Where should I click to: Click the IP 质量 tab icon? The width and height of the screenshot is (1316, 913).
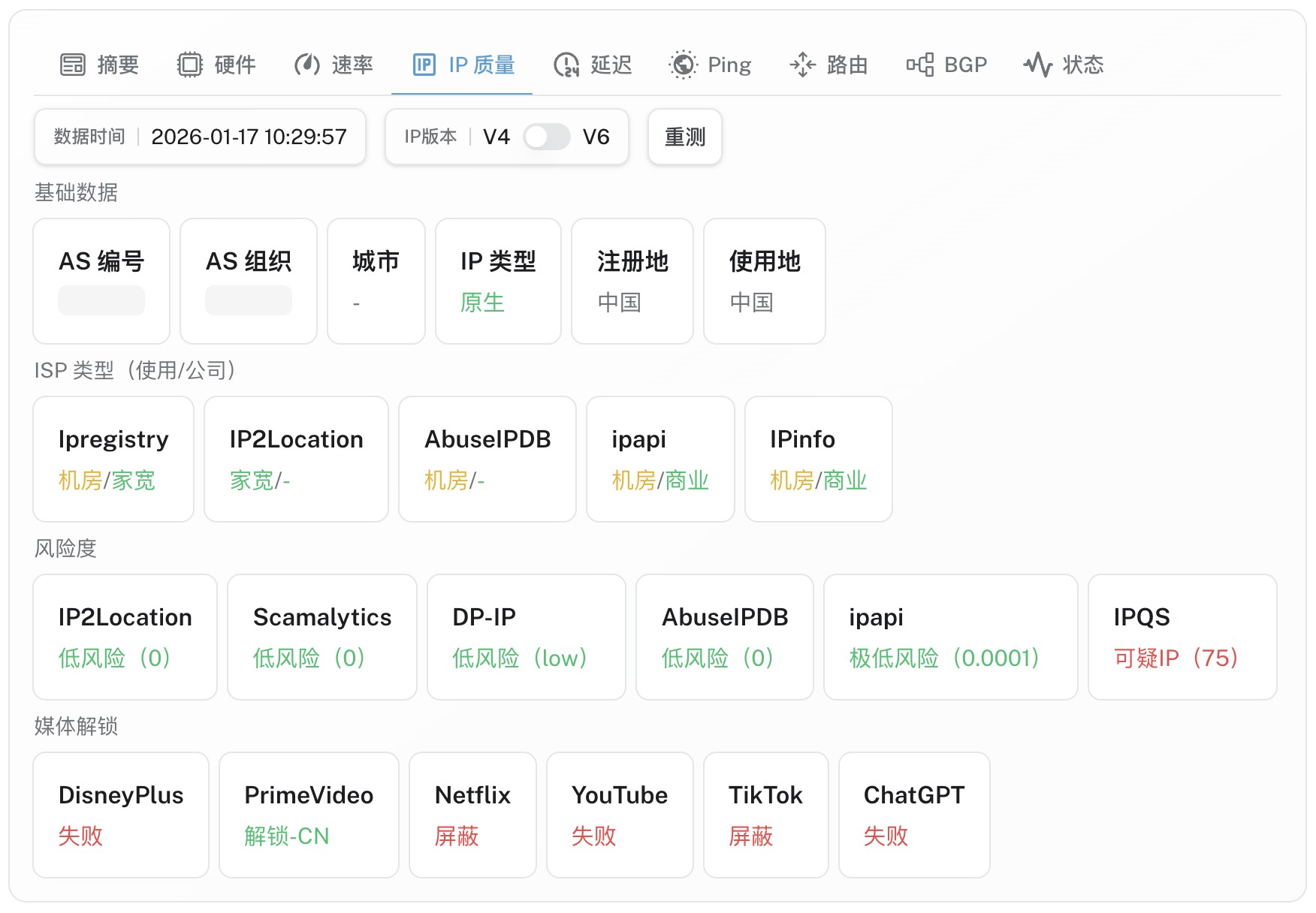(424, 65)
